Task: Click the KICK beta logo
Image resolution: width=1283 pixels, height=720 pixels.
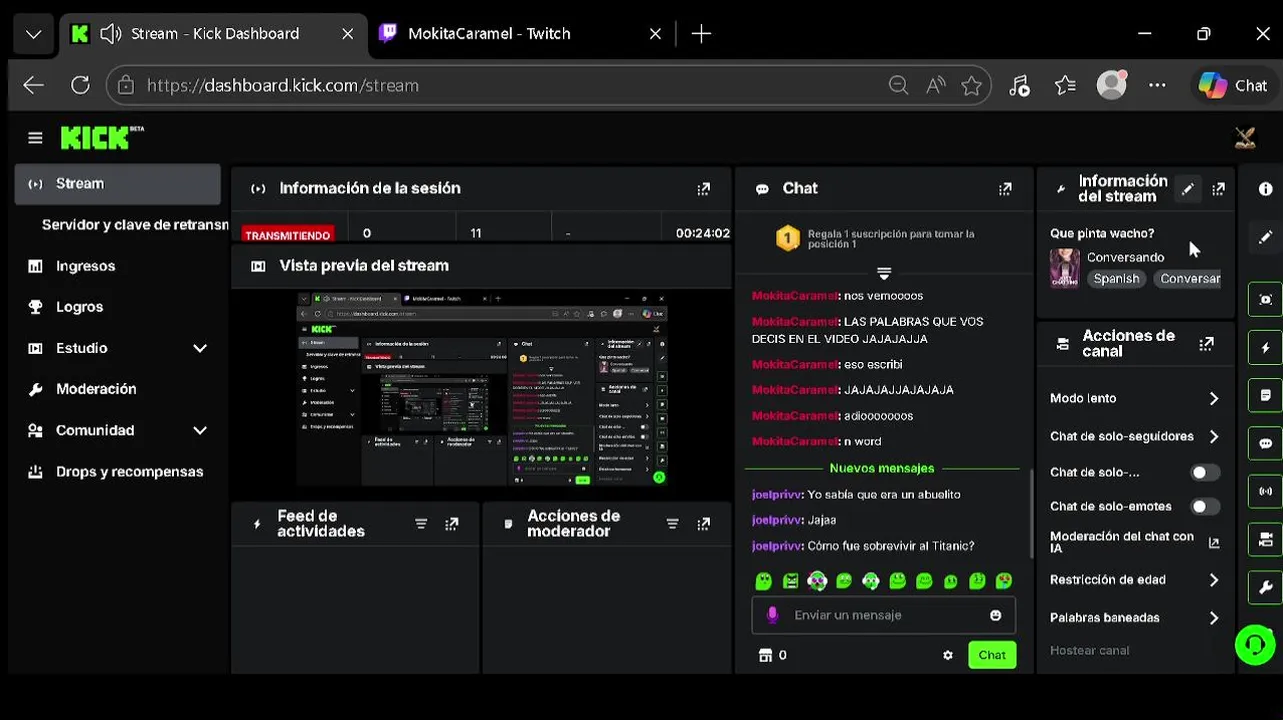Action: [x=102, y=138]
